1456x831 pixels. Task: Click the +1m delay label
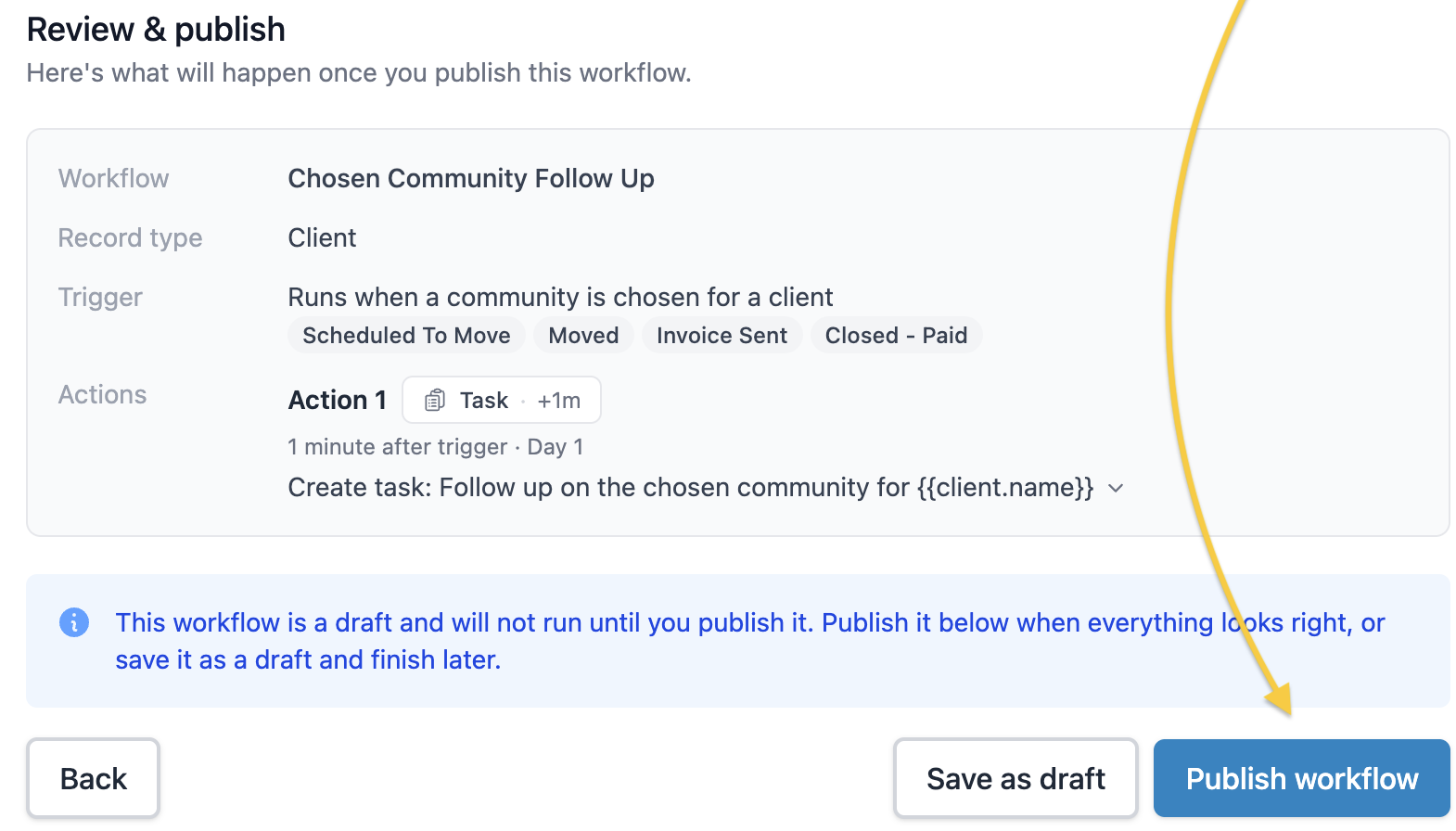tap(559, 401)
